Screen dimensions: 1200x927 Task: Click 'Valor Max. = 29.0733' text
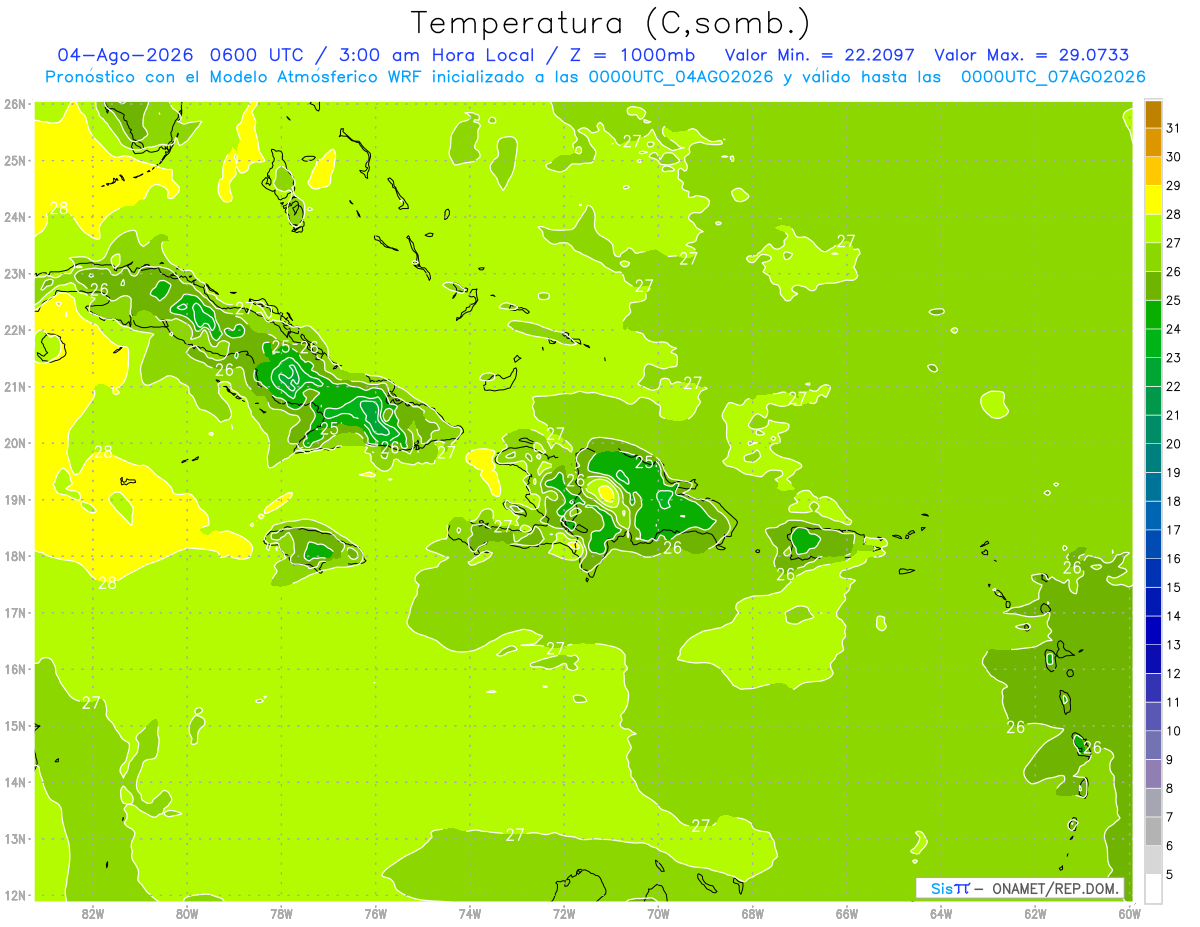pyautogui.click(x=1032, y=55)
